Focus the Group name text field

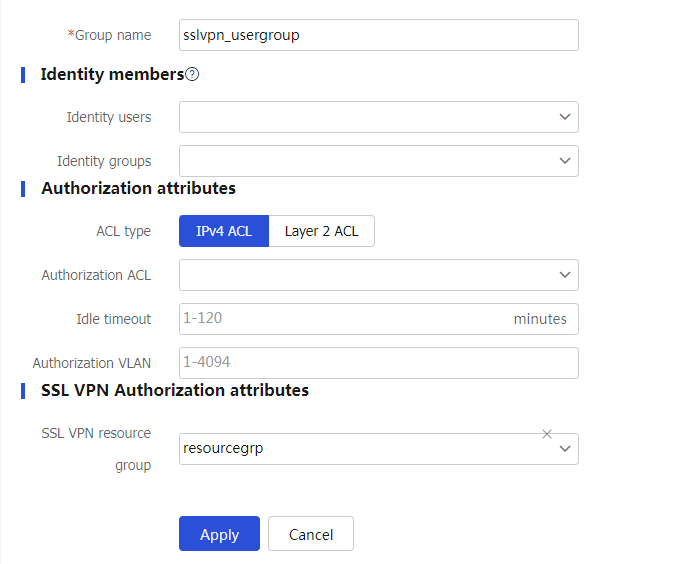click(x=379, y=35)
